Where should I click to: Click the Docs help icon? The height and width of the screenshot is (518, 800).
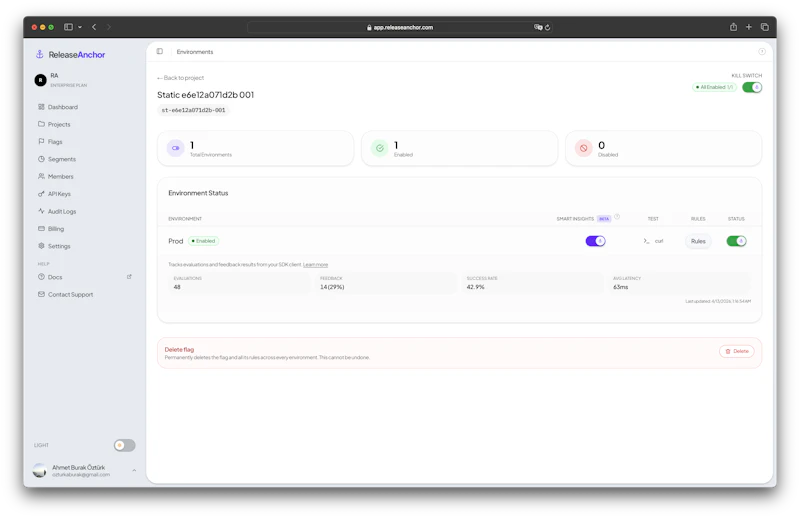pyautogui.click(x=41, y=277)
